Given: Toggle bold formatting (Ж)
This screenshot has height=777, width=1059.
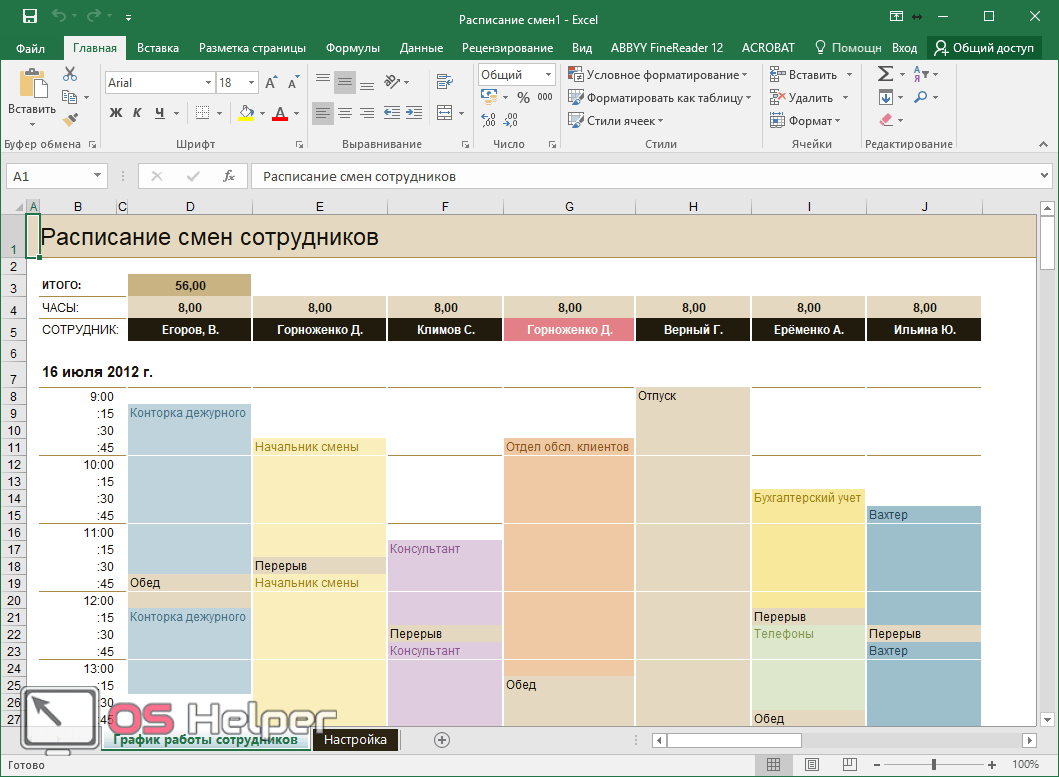Looking at the screenshot, I should [x=115, y=113].
